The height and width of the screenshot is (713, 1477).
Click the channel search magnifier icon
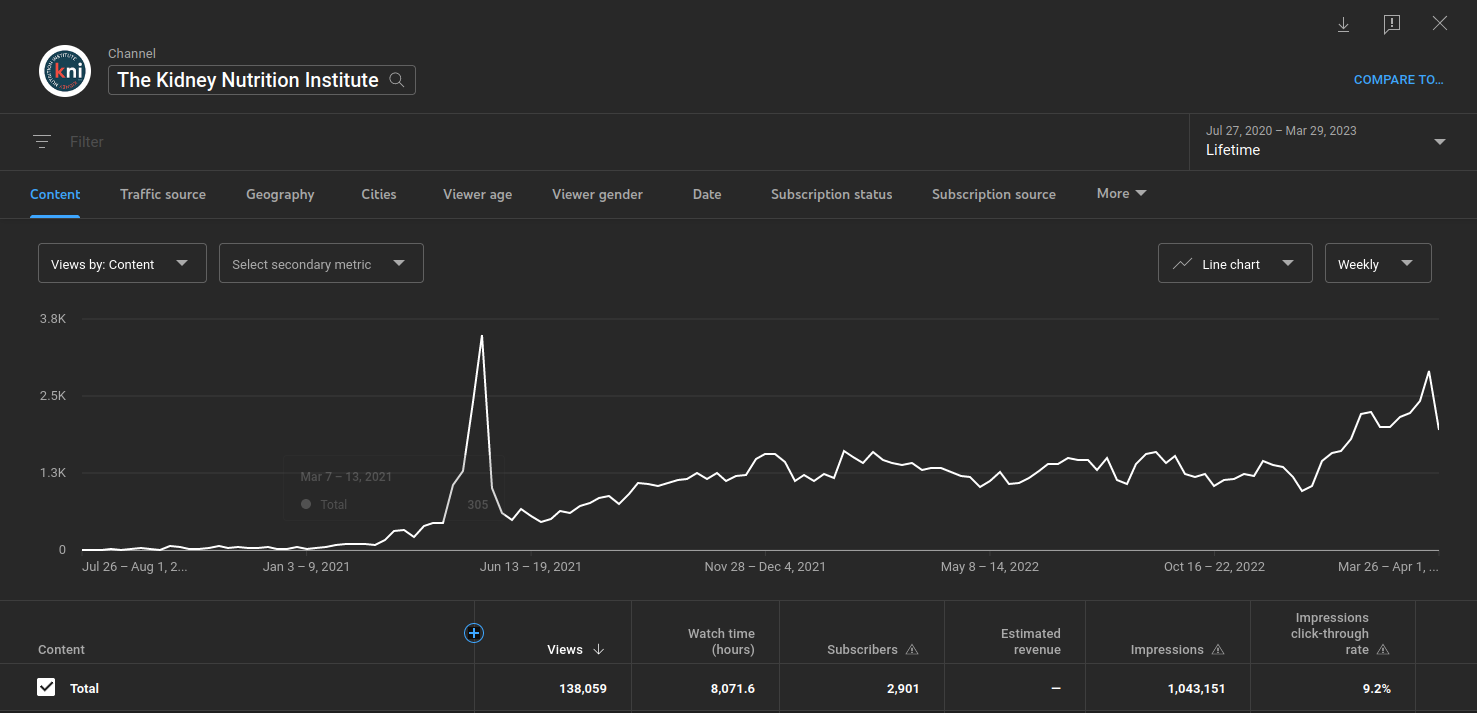(x=397, y=80)
